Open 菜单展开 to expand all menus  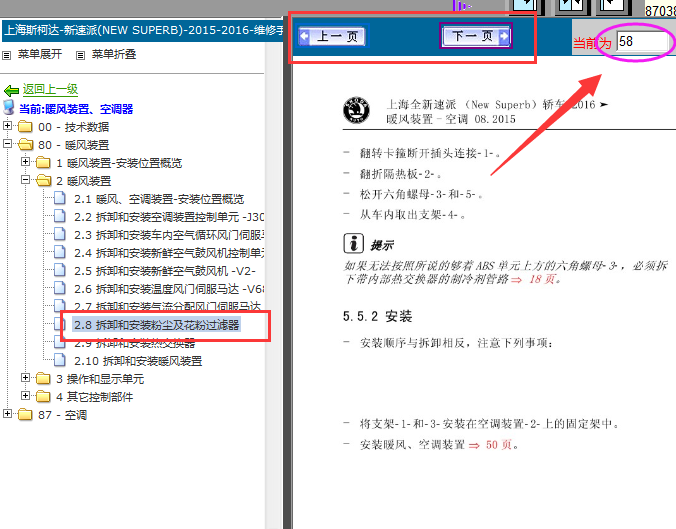40,54
